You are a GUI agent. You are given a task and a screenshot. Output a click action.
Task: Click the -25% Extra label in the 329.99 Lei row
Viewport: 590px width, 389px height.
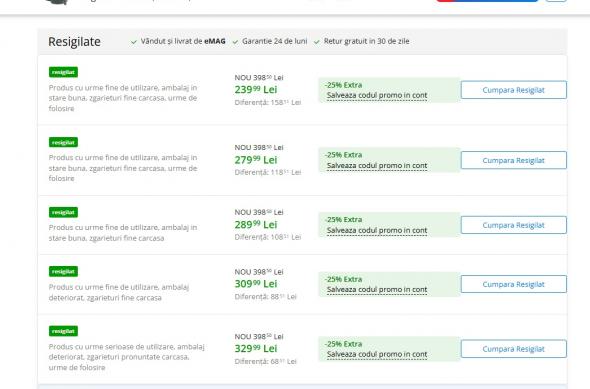point(344,344)
